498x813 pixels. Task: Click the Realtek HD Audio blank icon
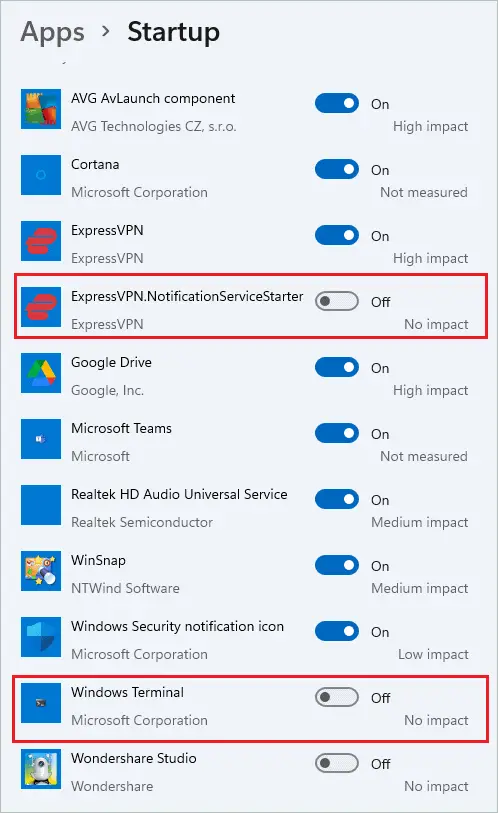pos(41,505)
